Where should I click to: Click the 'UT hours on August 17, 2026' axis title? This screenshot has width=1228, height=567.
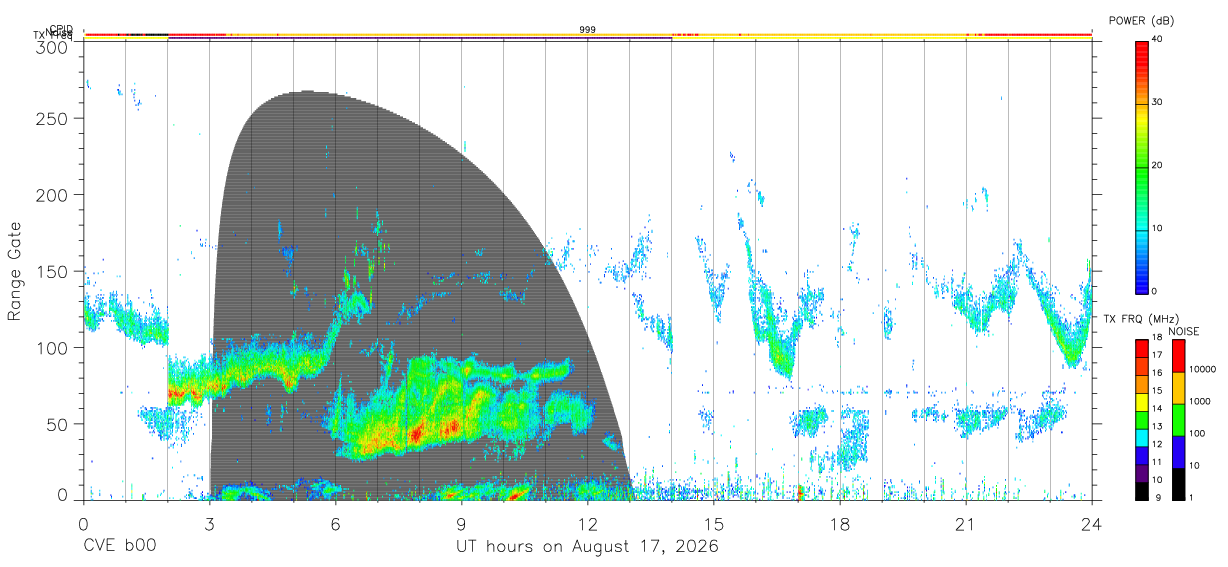(587, 547)
